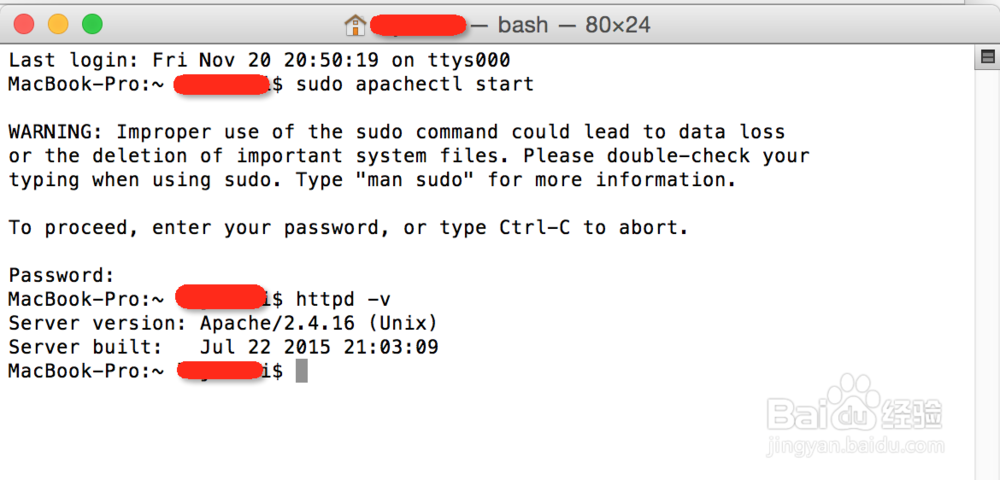Click the "httpd -v" command text
The image size is (1000, 480).
[x=343, y=299]
